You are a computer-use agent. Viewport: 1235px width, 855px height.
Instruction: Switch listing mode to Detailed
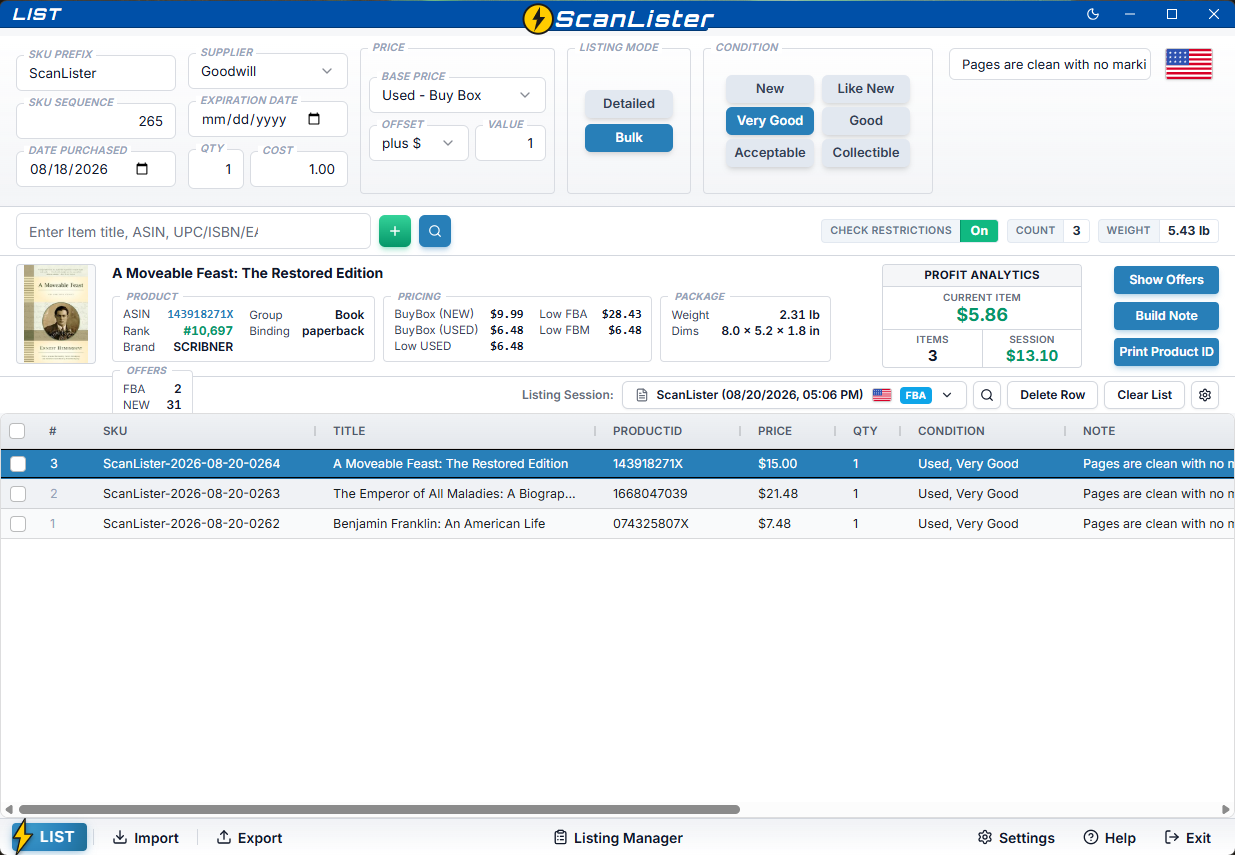point(629,104)
